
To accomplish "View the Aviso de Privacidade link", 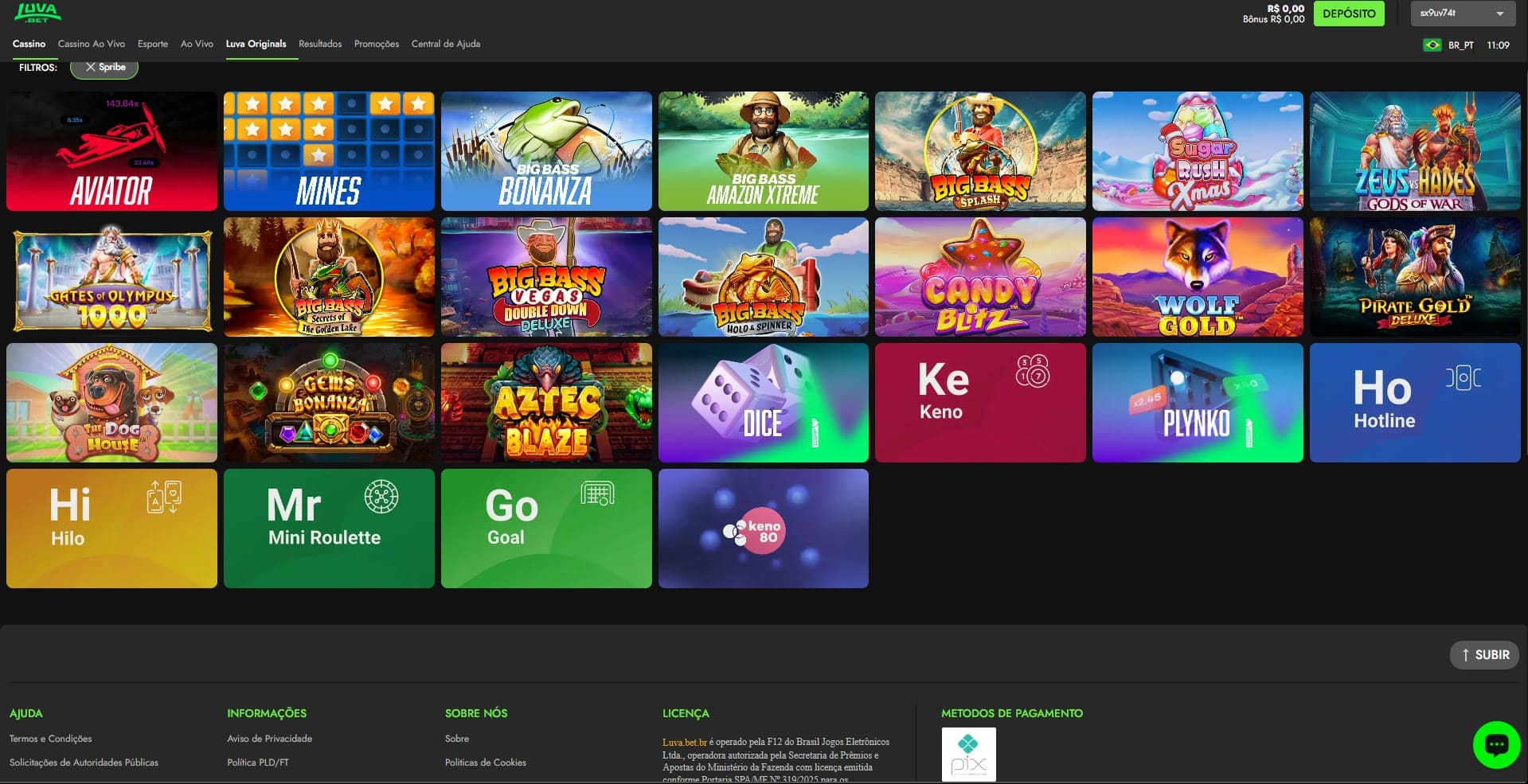I will pos(270,739).
